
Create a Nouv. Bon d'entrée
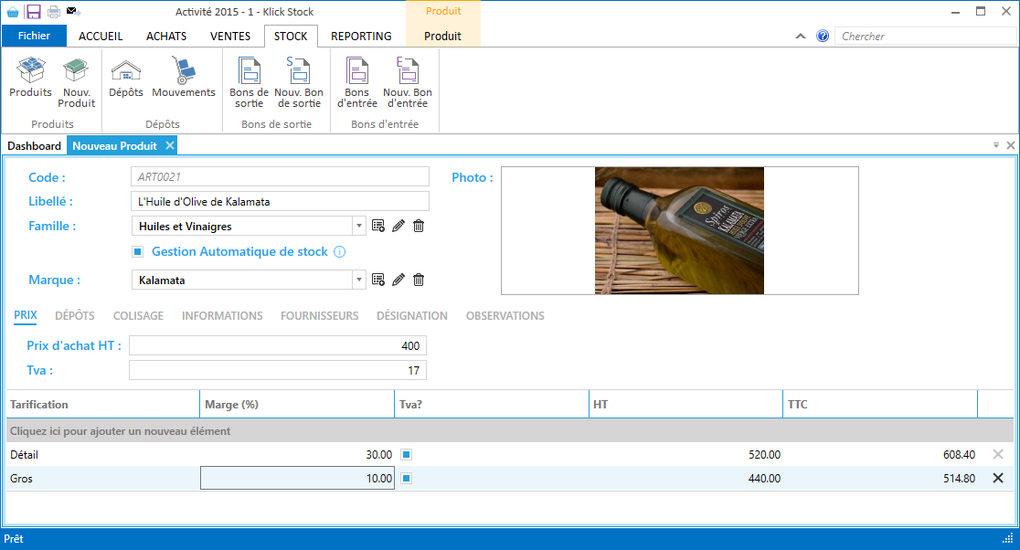(x=407, y=83)
